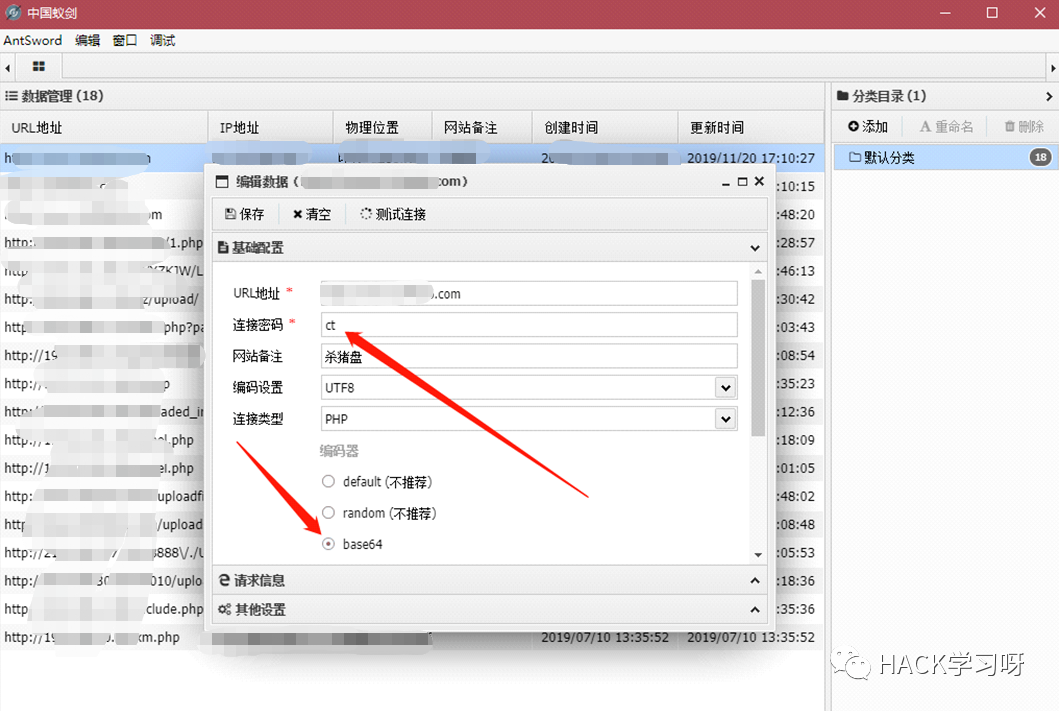
Task: Minimize the 编辑数据 dialog
Action: tap(725, 182)
